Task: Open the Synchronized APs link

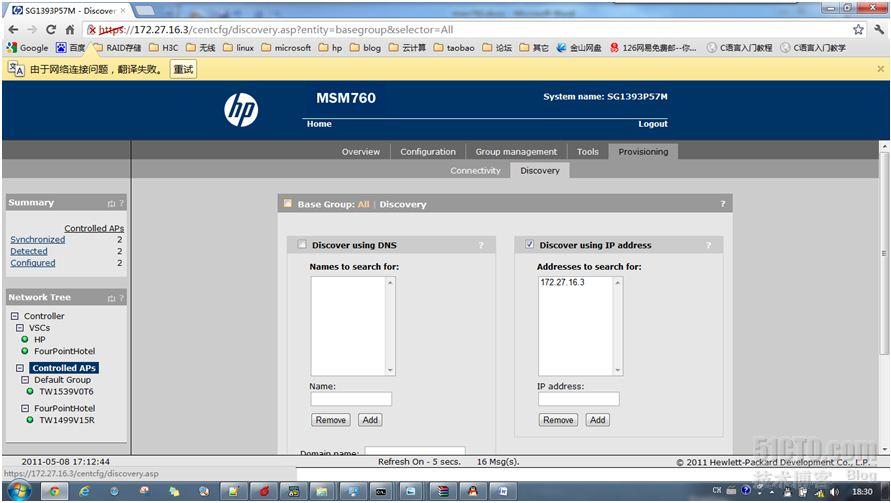Action: (38, 240)
